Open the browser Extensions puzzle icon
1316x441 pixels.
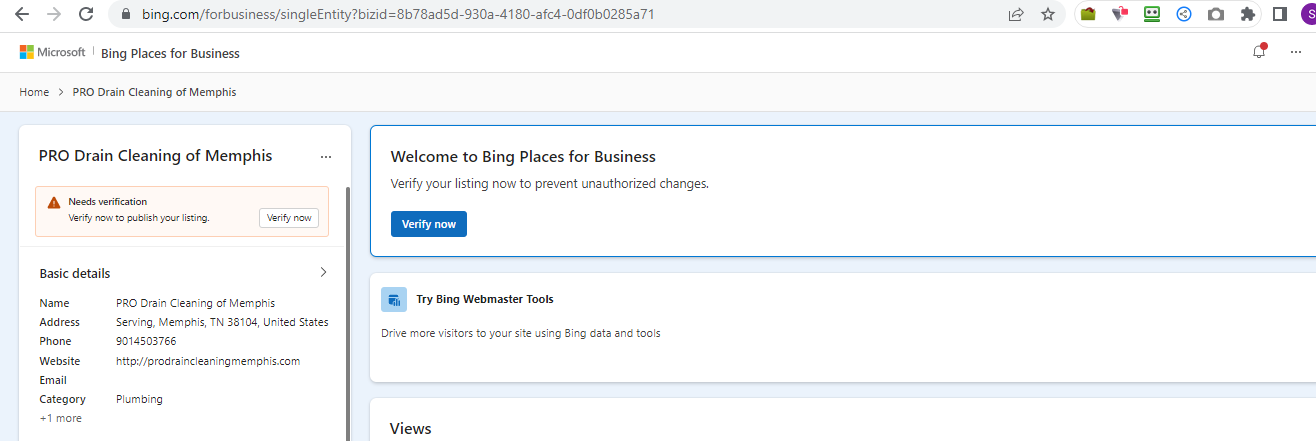click(1247, 15)
